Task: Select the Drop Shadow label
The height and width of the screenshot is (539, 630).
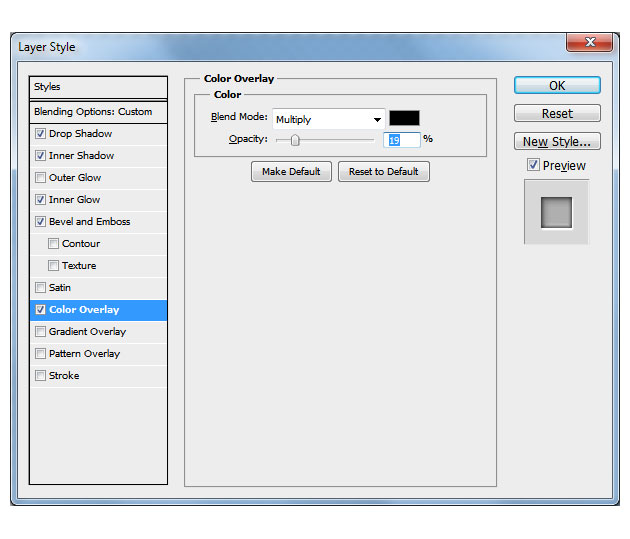Action: [80, 134]
